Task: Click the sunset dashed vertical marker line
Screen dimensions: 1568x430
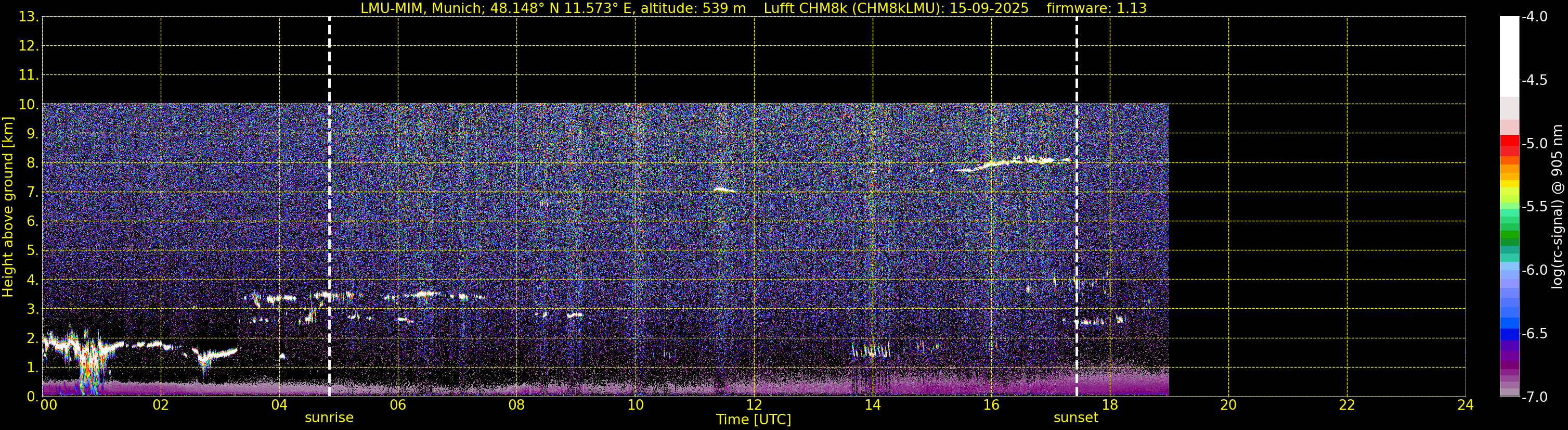Action: coord(1077,207)
